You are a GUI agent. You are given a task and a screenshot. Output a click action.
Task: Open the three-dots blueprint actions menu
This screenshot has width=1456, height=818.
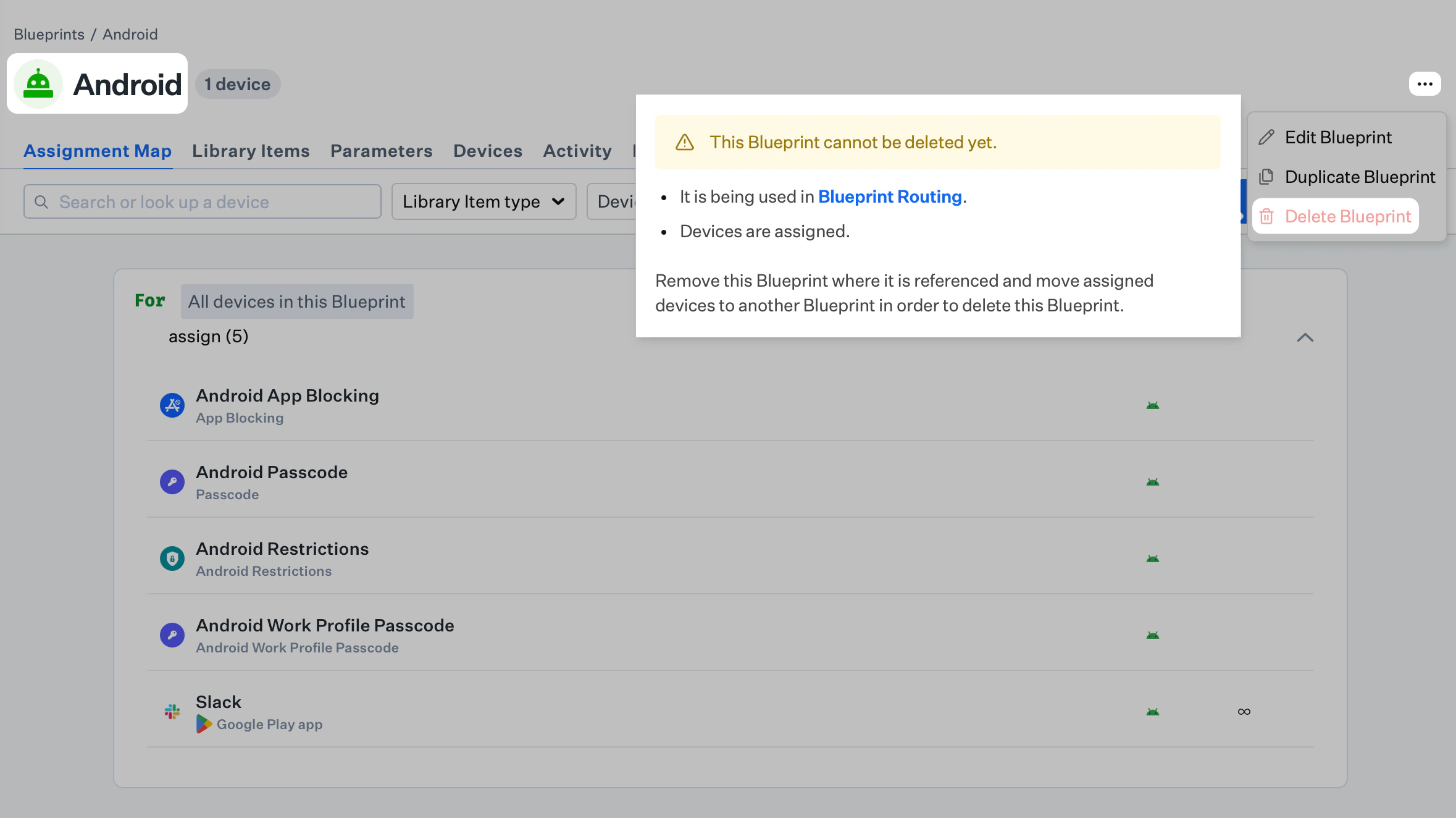pyautogui.click(x=1425, y=84)
